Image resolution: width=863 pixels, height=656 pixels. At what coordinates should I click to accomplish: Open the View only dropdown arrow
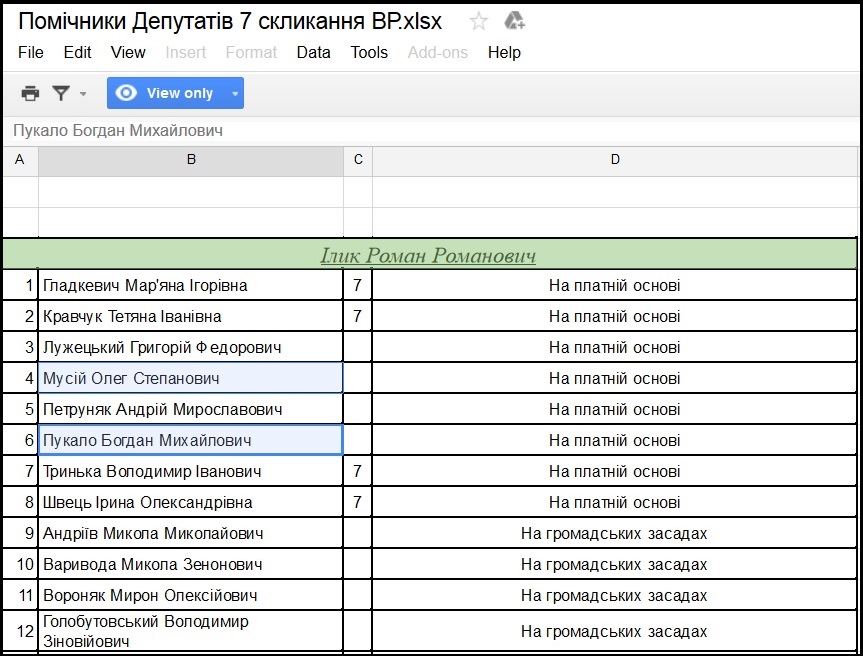[235, 94]
